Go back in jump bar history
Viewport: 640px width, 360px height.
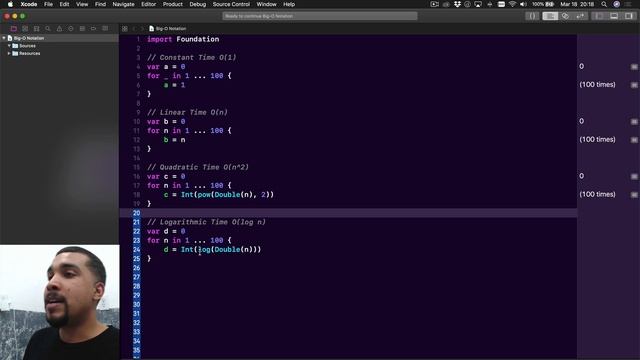[x=134, y=29]
